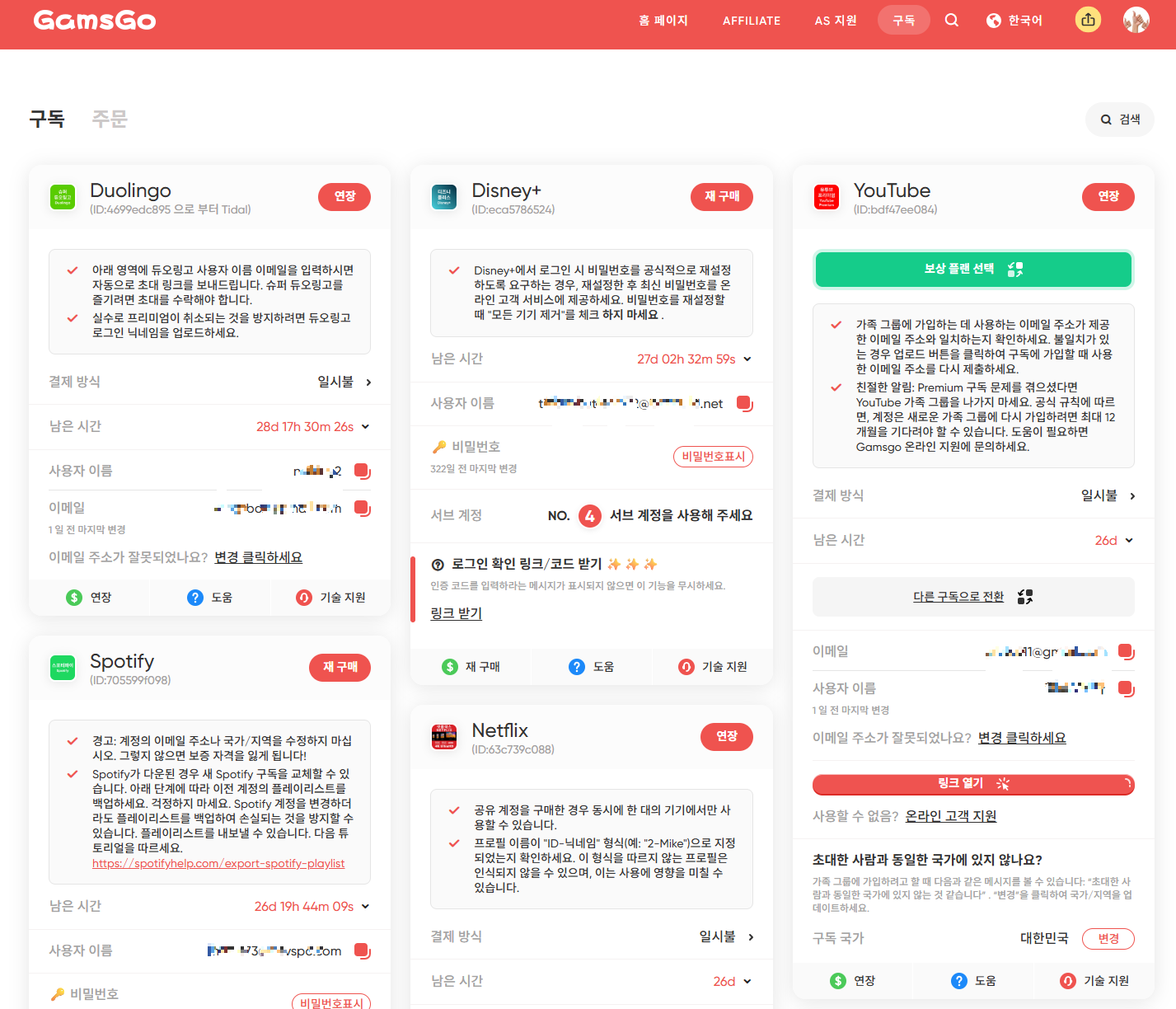Open AFFILIATE menu item

point(752,21)
